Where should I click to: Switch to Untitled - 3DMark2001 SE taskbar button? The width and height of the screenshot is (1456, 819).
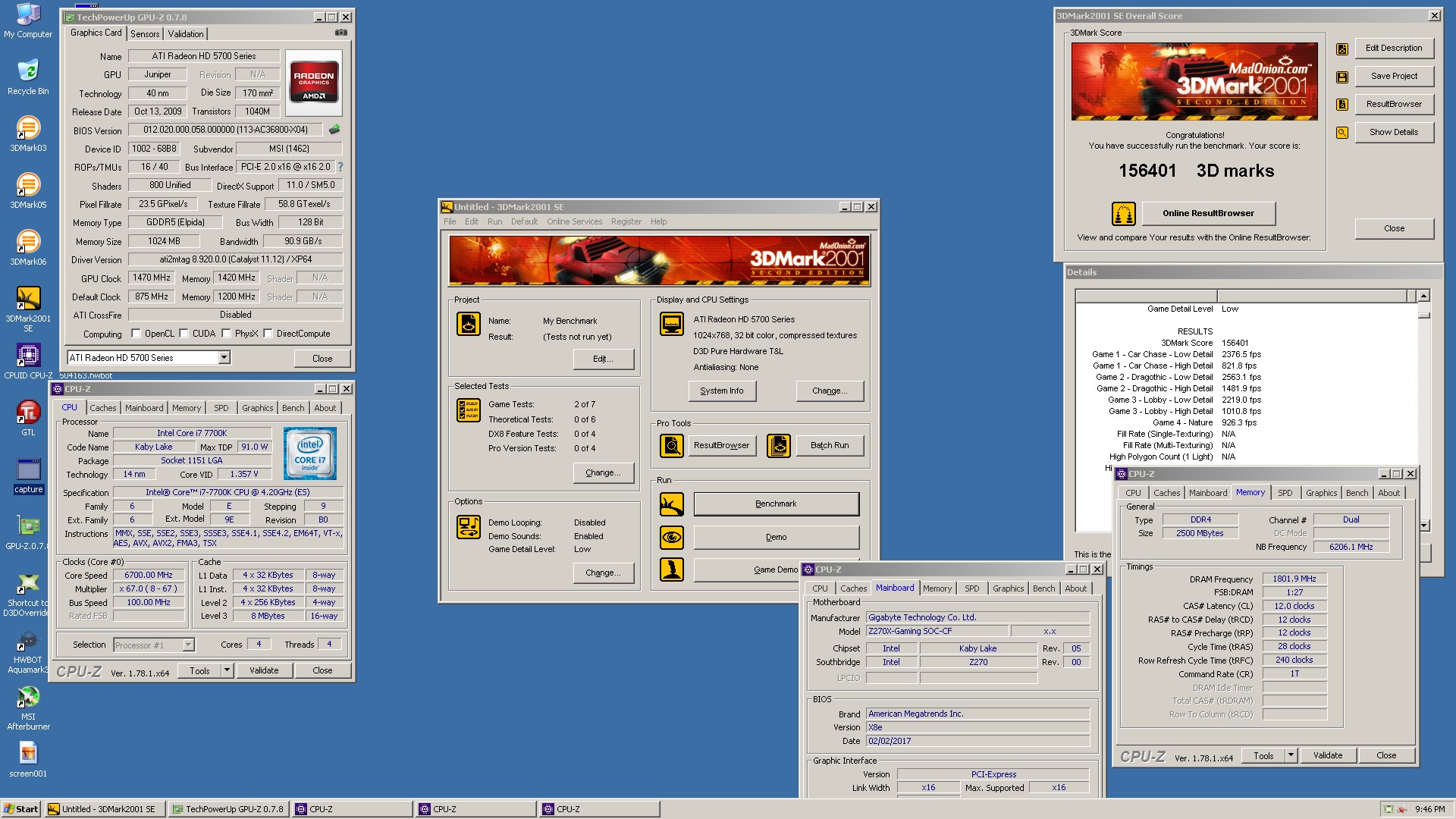(x=104, y=809)
